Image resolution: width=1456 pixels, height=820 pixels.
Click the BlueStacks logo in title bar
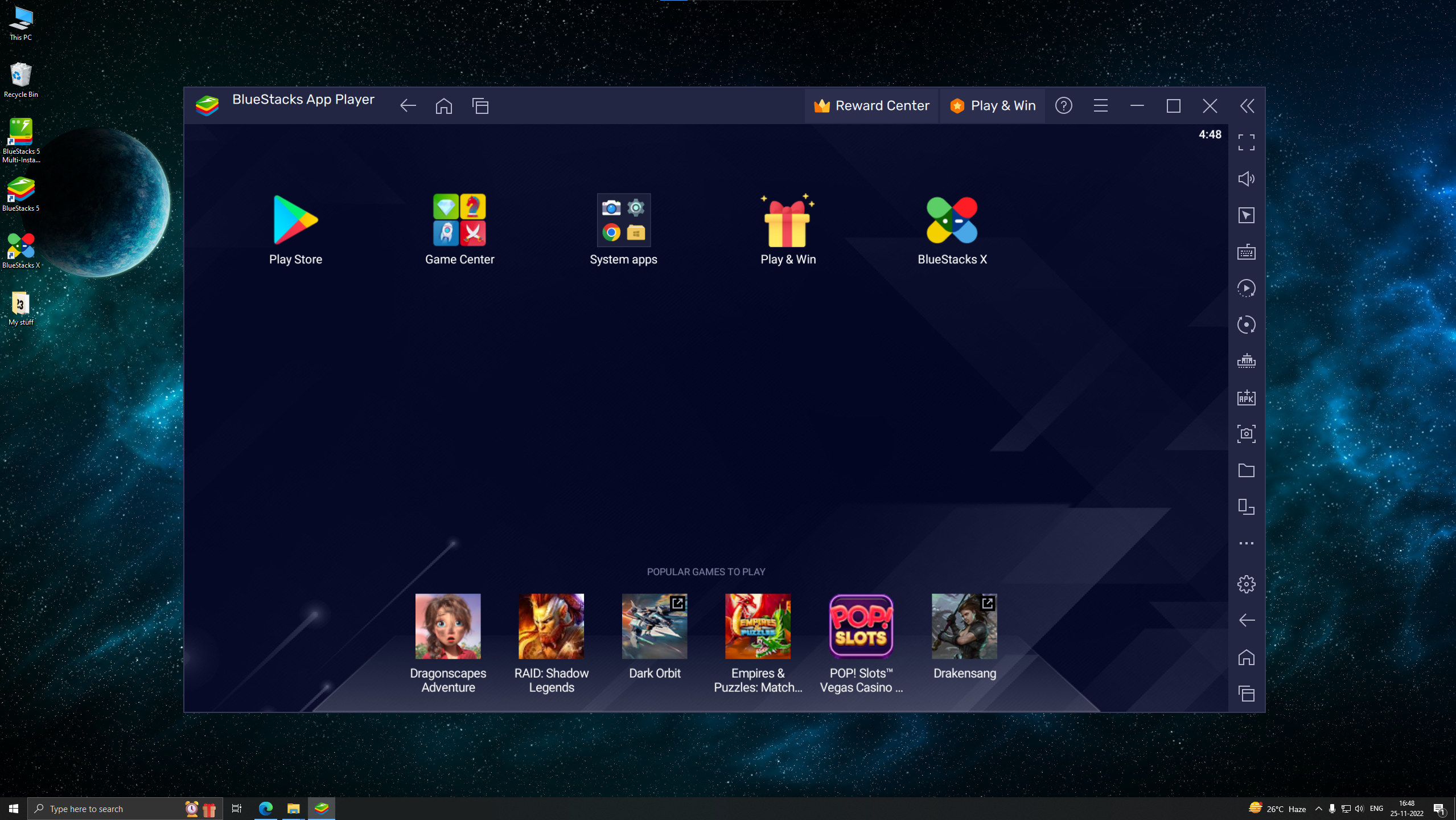207,106
